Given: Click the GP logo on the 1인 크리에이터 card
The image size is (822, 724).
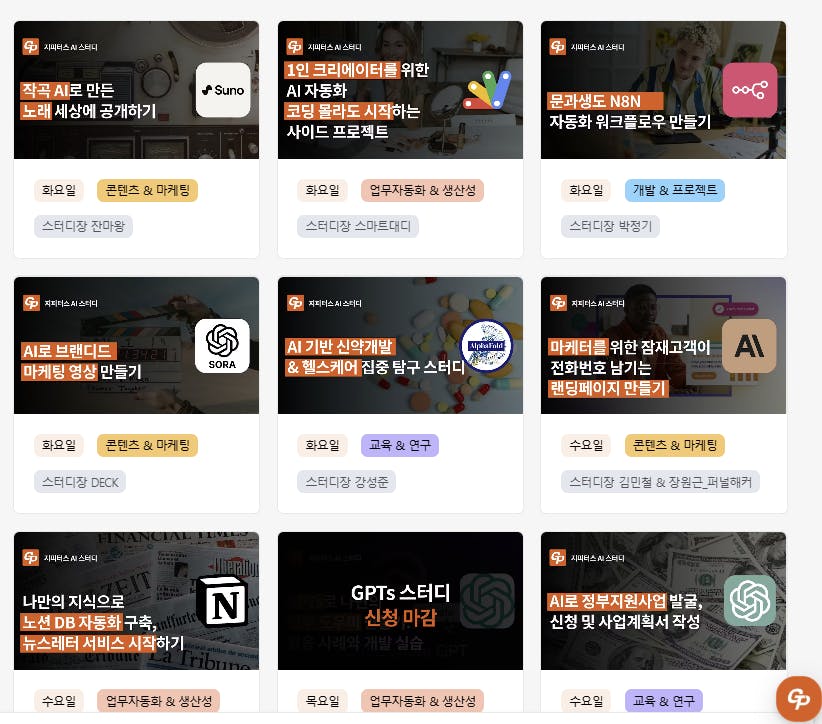Looking at the screenshot, I should [295, 47].
